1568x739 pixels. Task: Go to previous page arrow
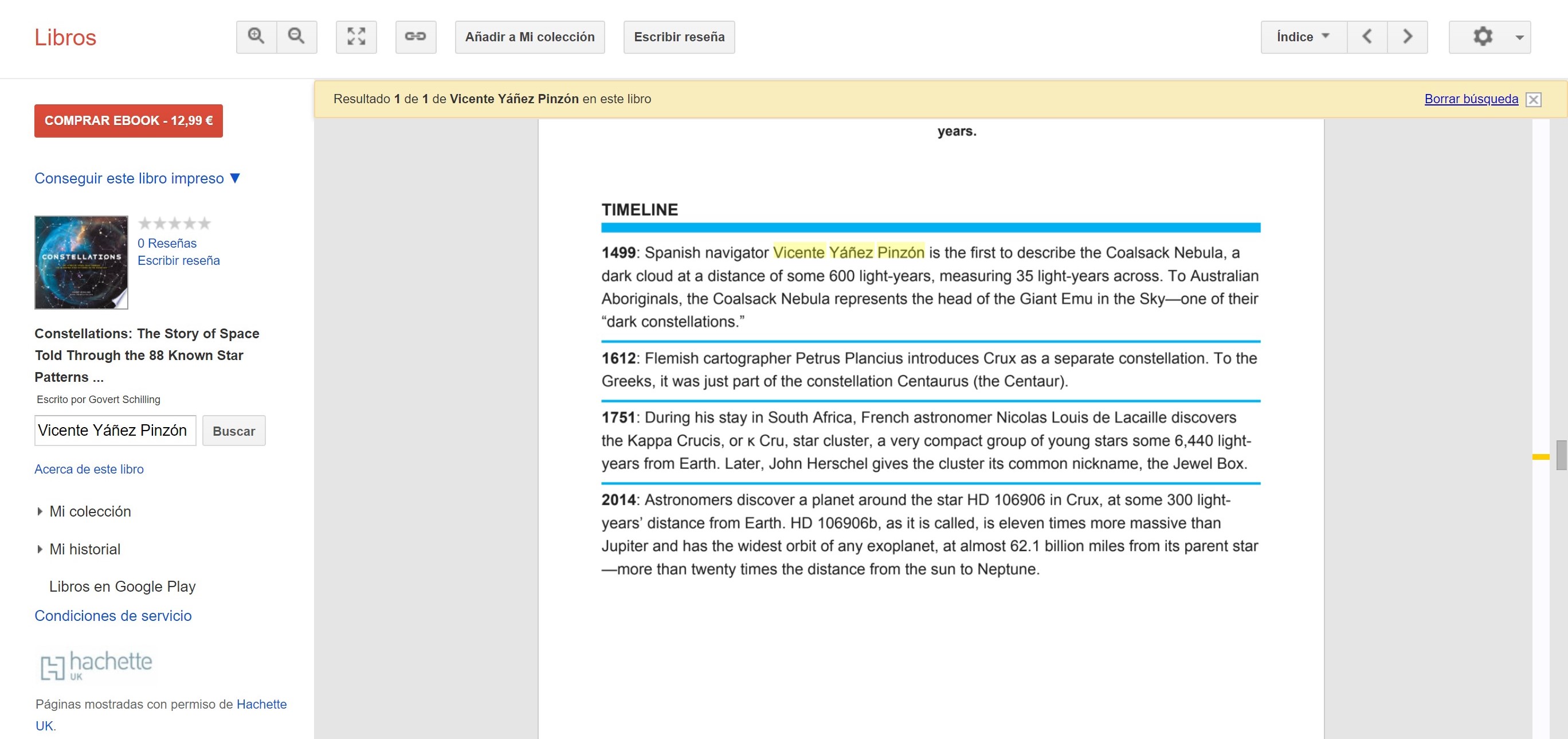click(1367, 37)
